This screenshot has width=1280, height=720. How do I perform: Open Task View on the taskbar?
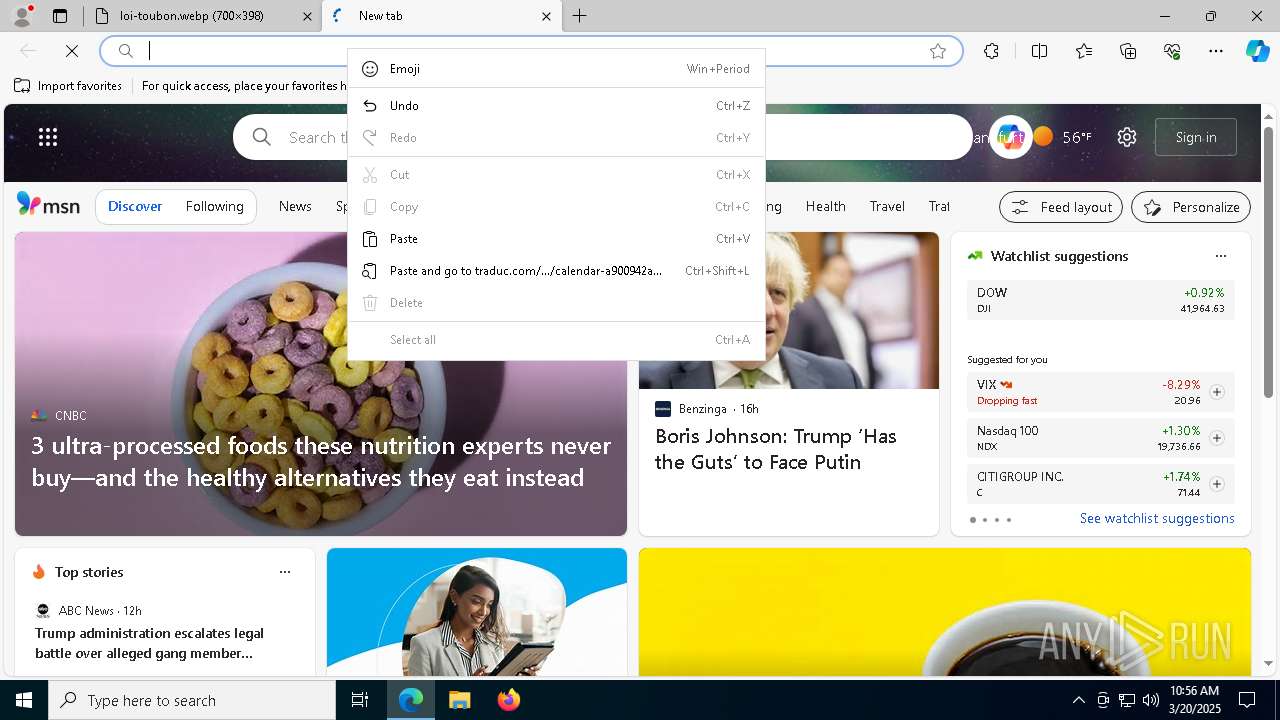(360, 700)
